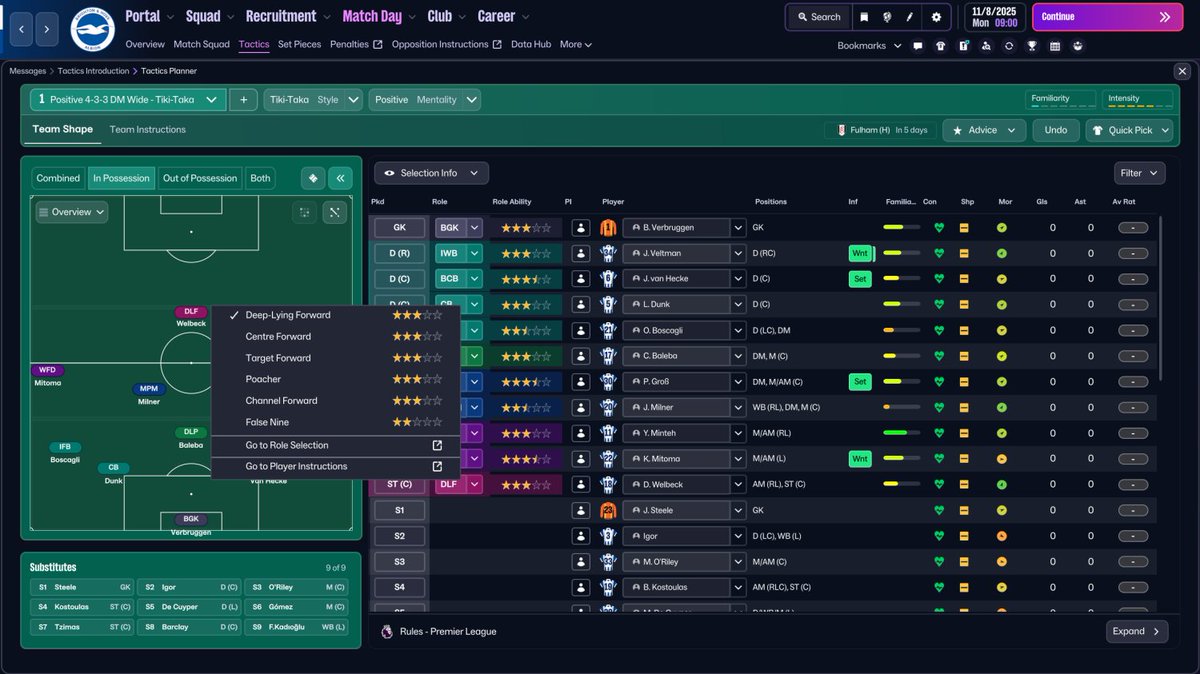Image resolution: width=1200 pixels, height=674 pixels.
Task: Open the Portal dropdown menu
Action: 150,17
